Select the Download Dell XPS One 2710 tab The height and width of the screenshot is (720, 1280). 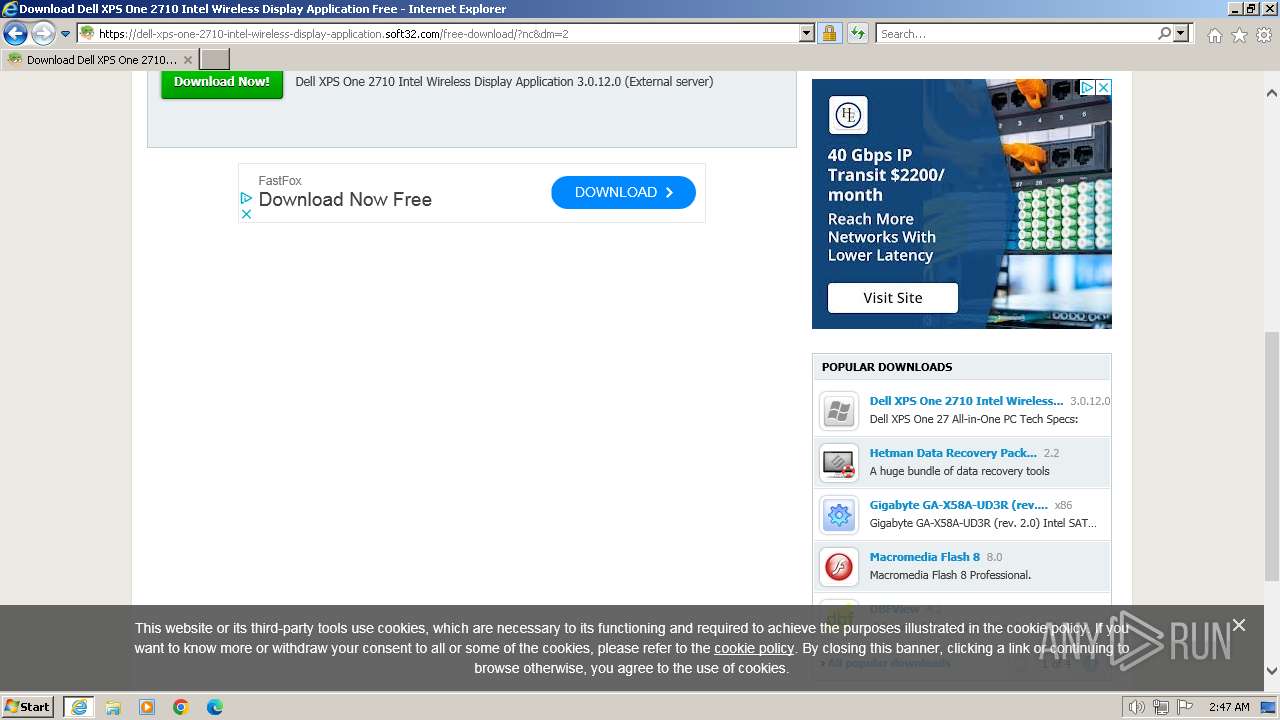click(x=100, y=59)
